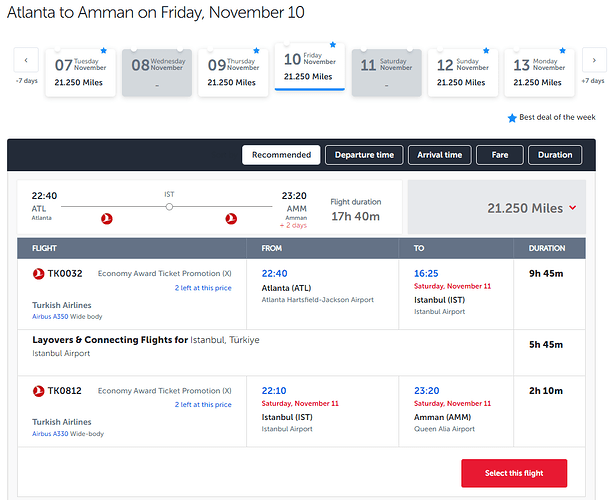Image resolution: width=610 pixels, height=500 pixels.
Task: Choose Monday November 13 date card
Action: coord(541,71)
